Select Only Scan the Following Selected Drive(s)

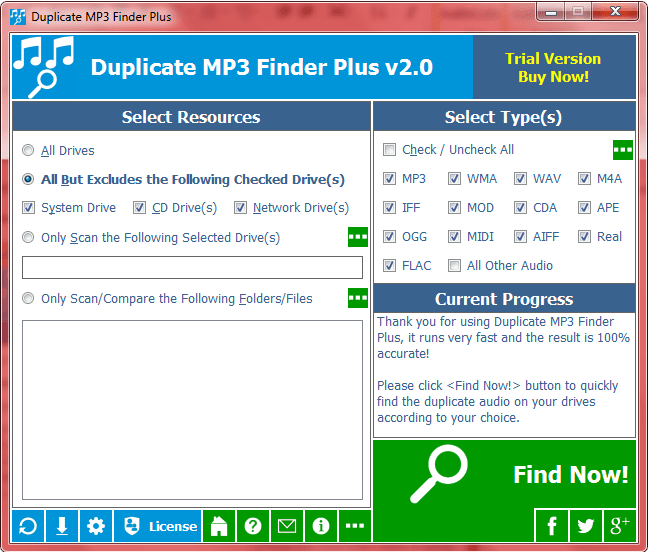pyautogui.click(x=28, y=237)
